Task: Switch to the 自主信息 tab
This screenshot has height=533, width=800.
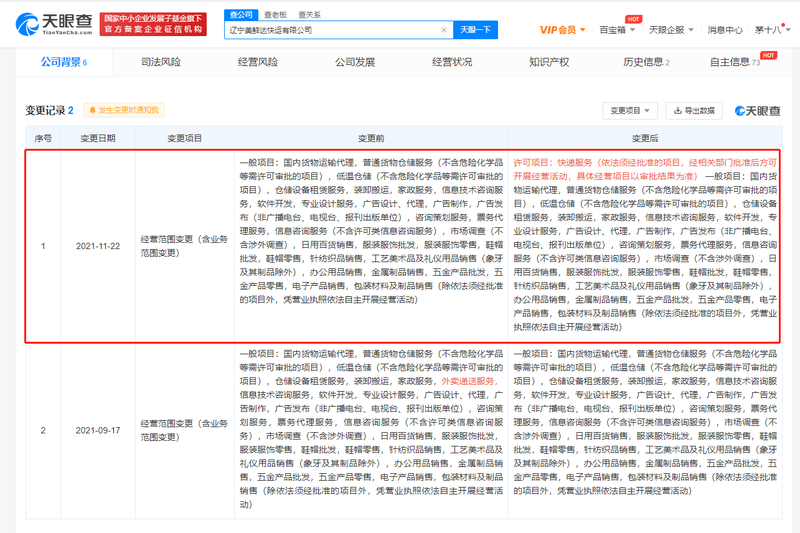Action: pyautogui.click(x=735, y=62)
